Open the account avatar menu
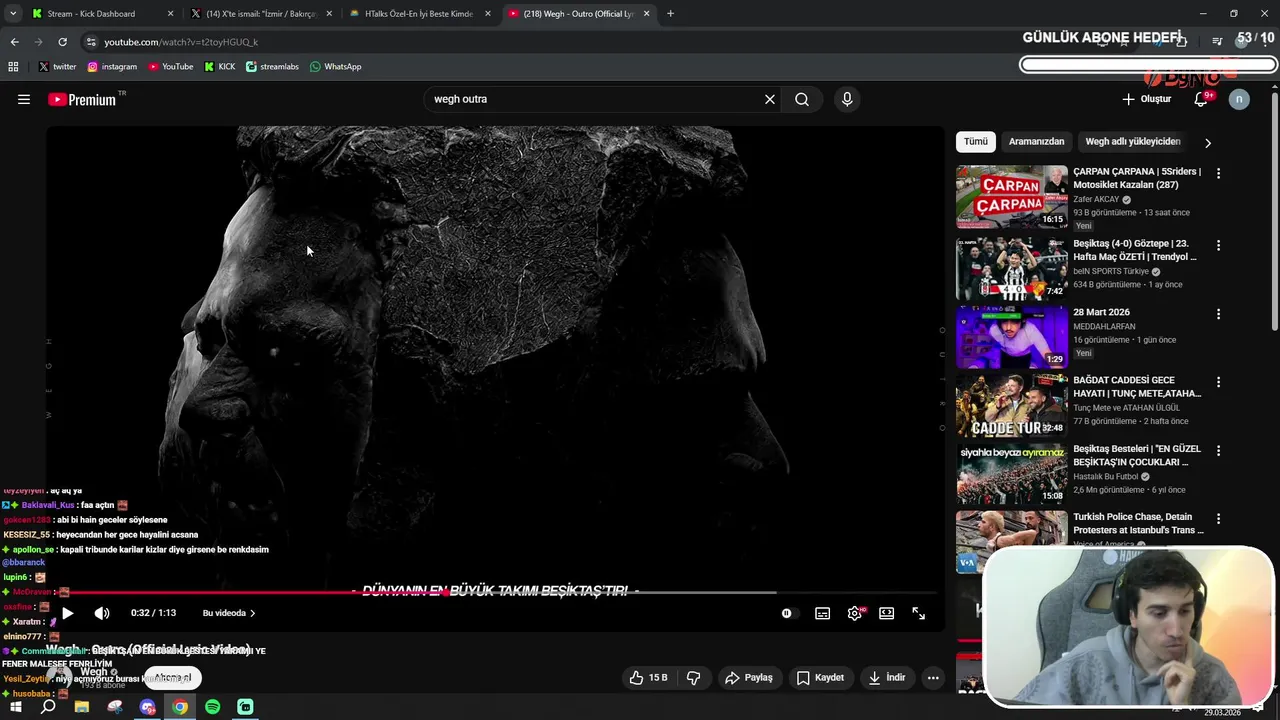The height and width of the screenshot is (720, 1280). click(x=1239, y=99)
